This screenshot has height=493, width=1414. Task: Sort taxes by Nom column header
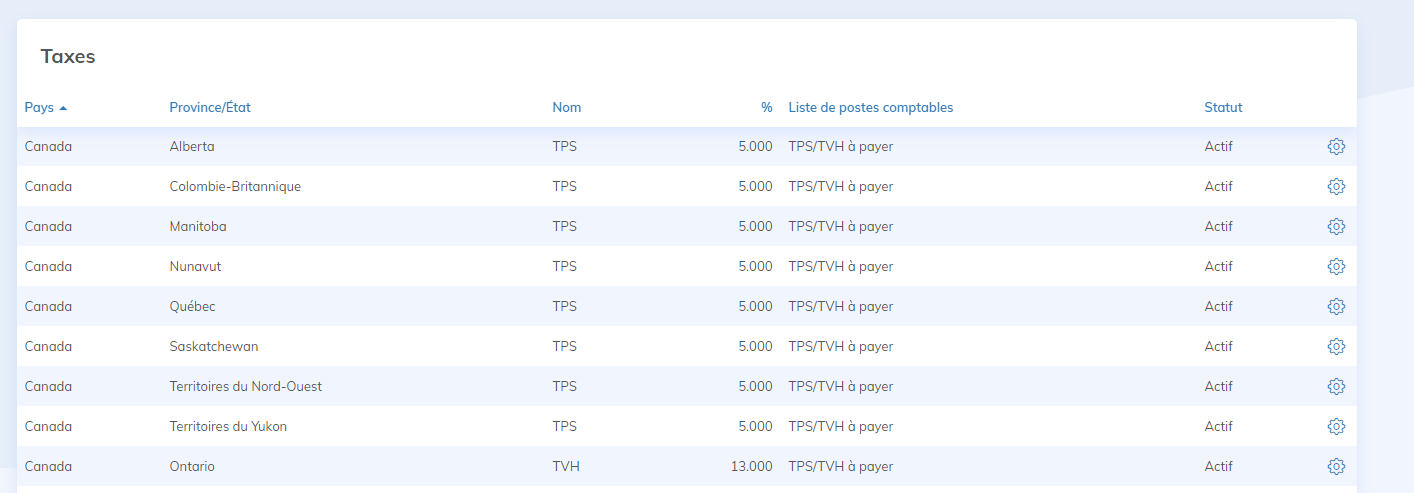566,107
